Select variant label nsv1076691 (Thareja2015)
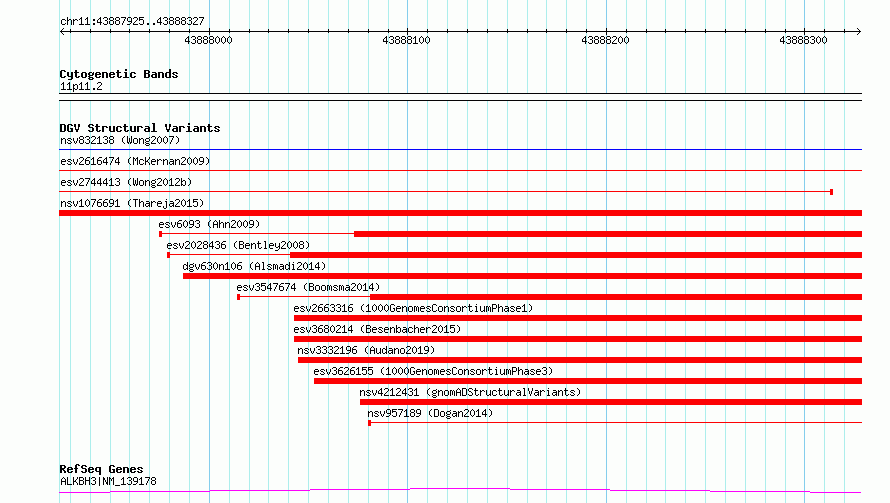 click(132, 203)
